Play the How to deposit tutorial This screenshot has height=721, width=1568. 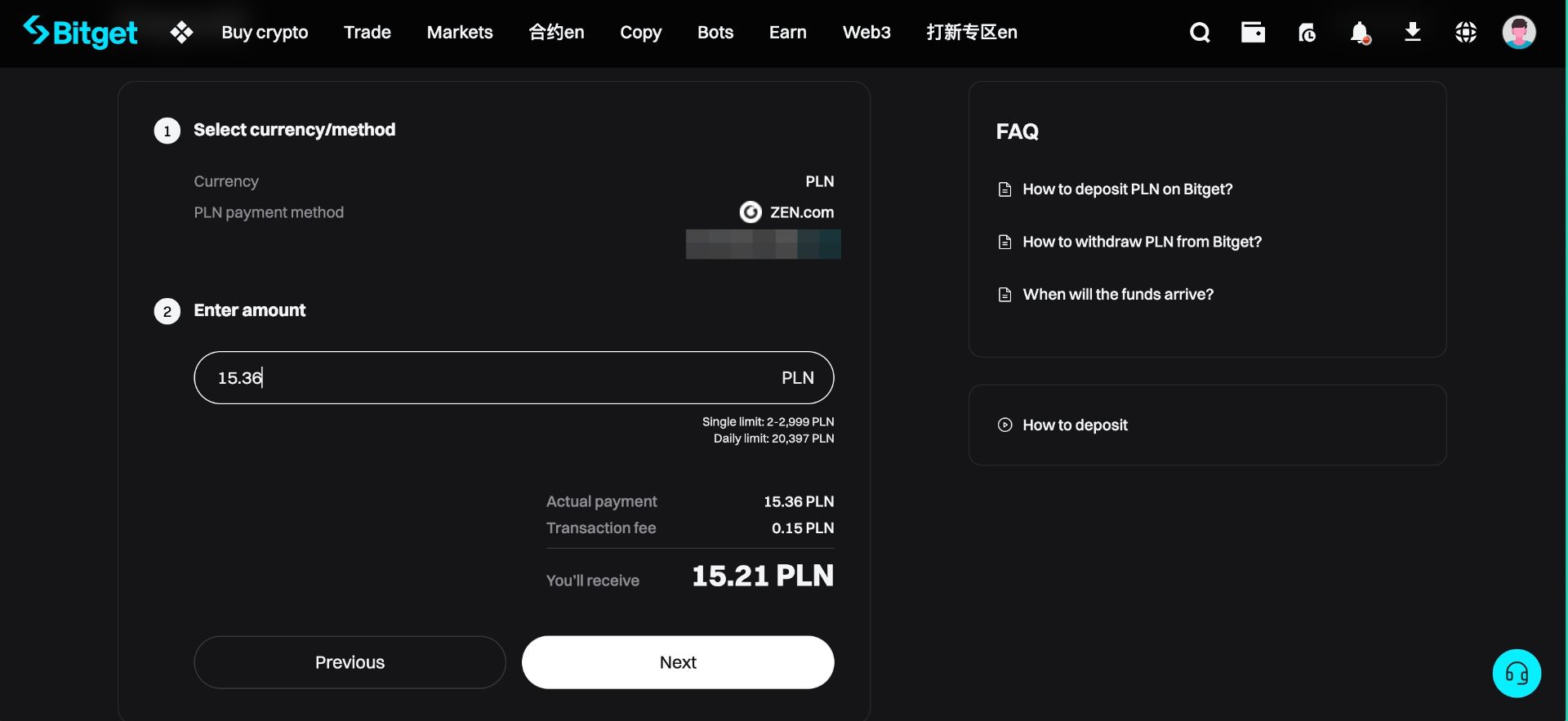(1075, 425)
